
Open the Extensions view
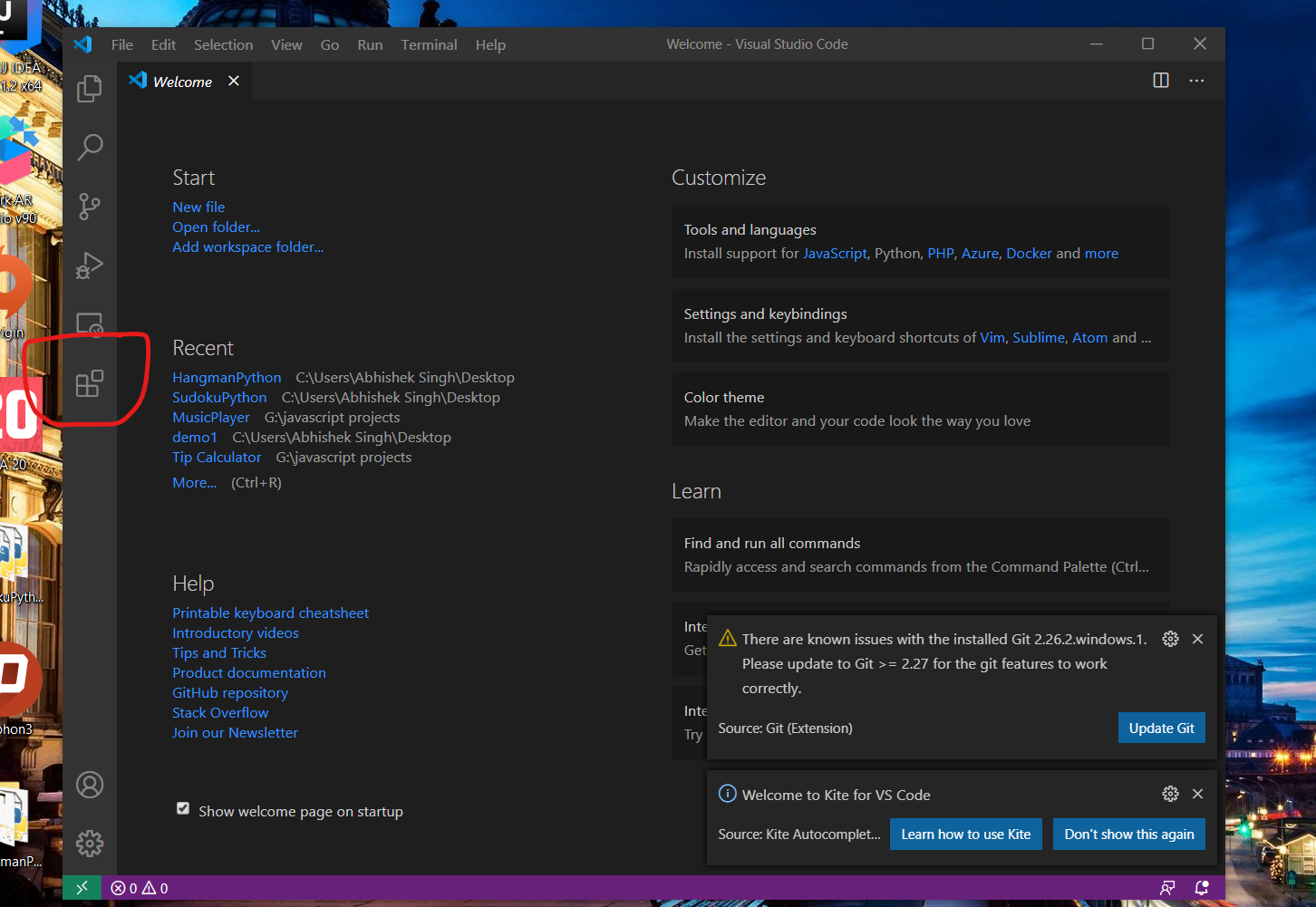90,383
